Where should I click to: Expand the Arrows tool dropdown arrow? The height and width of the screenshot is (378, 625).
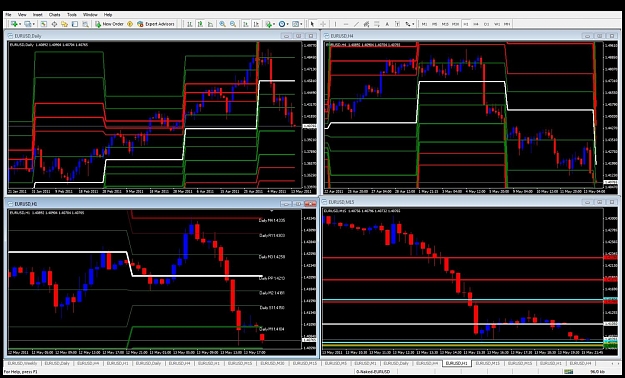click(x=413, y=24)
